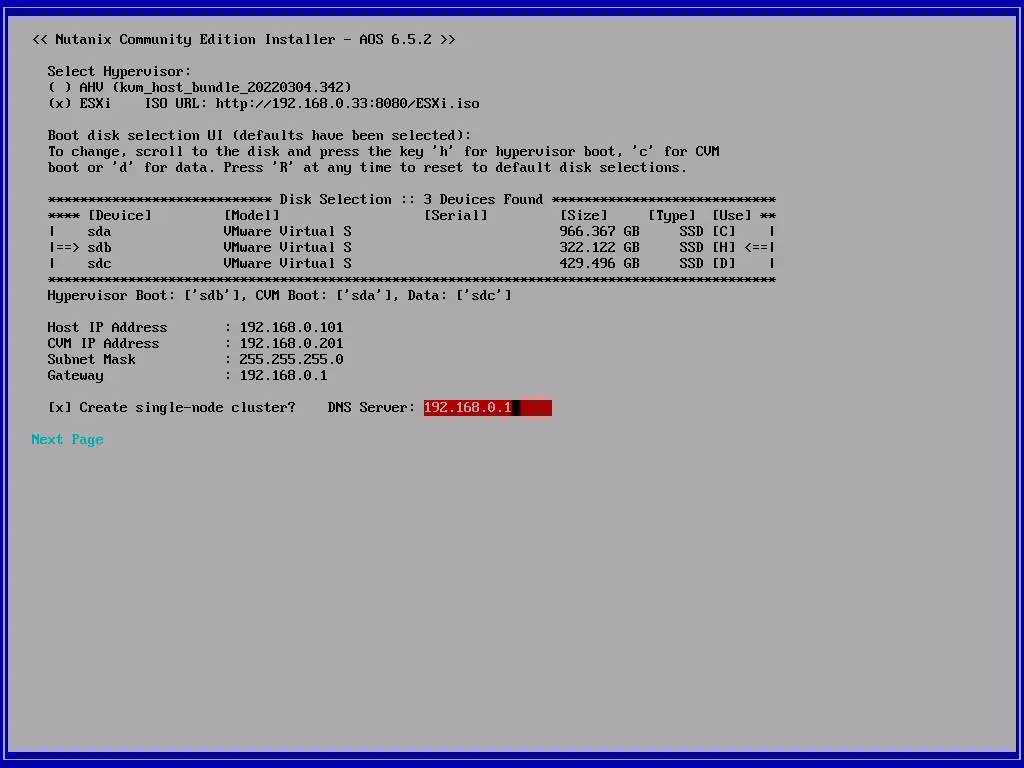Select the sdb disk row
1024x768 pixels.
pos(99,247)
